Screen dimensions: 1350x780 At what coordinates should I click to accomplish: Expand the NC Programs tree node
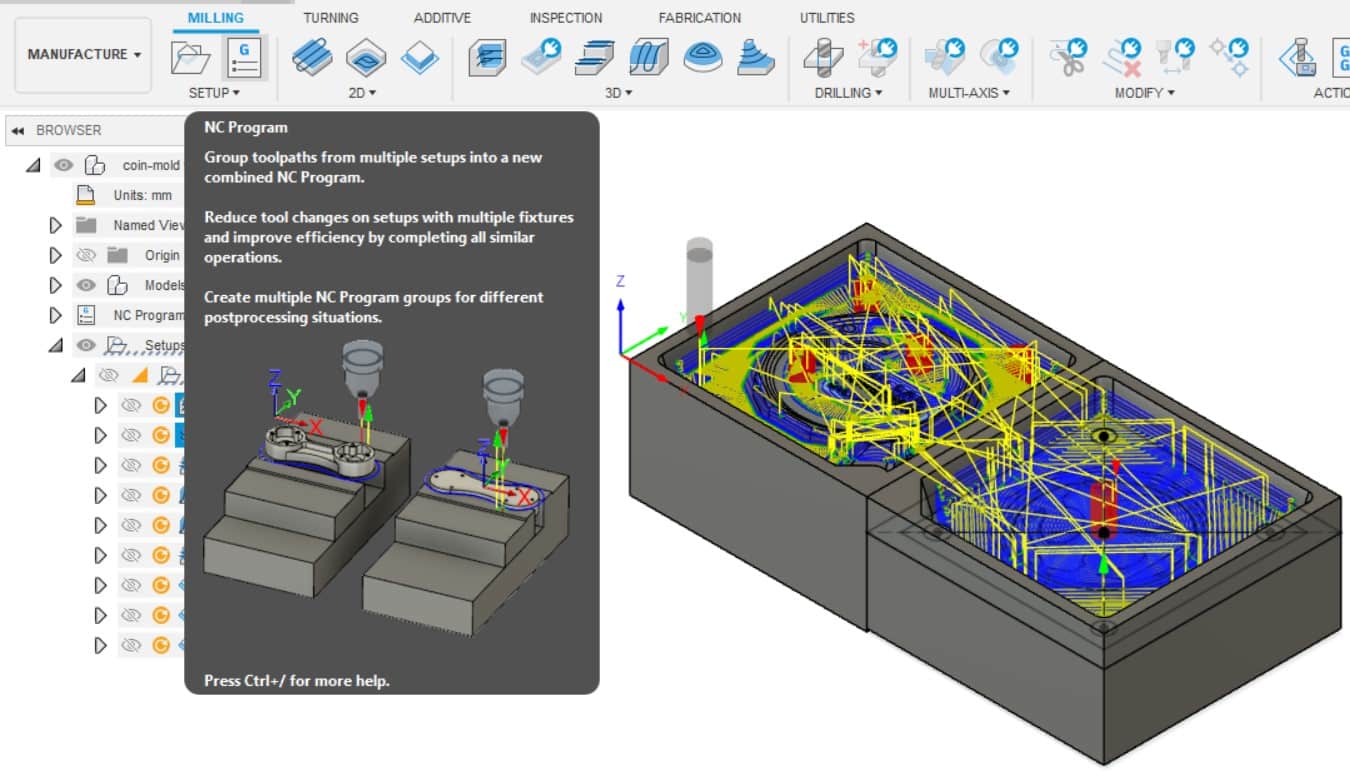coord(56,315)
